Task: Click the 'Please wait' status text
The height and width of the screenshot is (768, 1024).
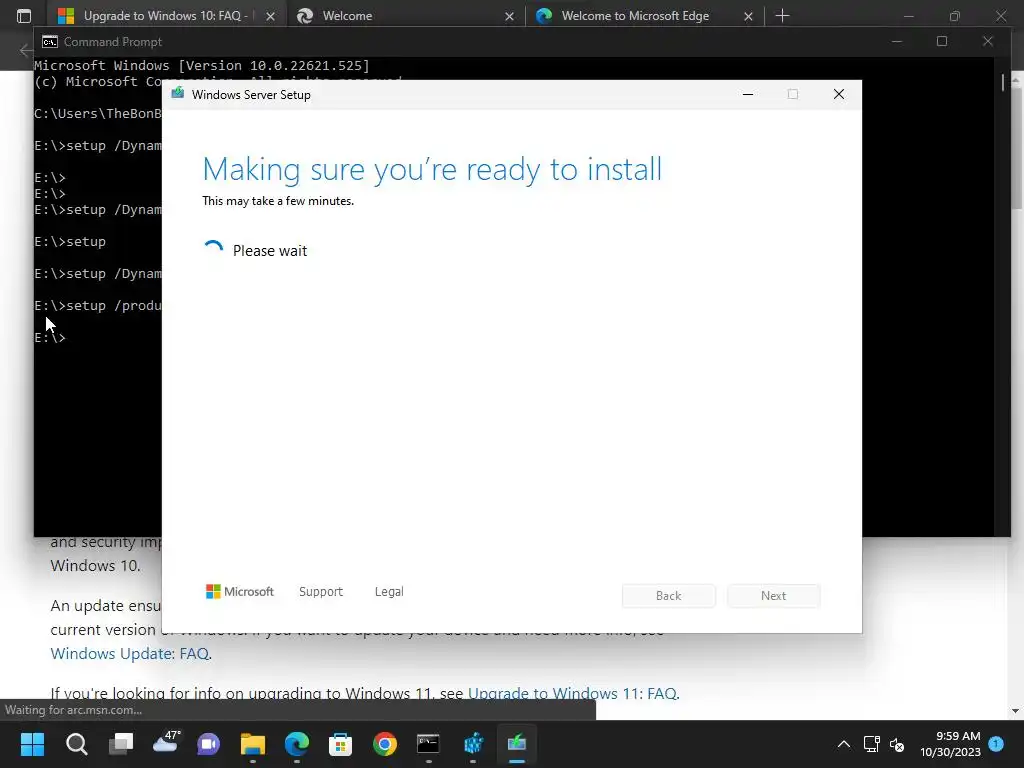Action: [270, 251]
